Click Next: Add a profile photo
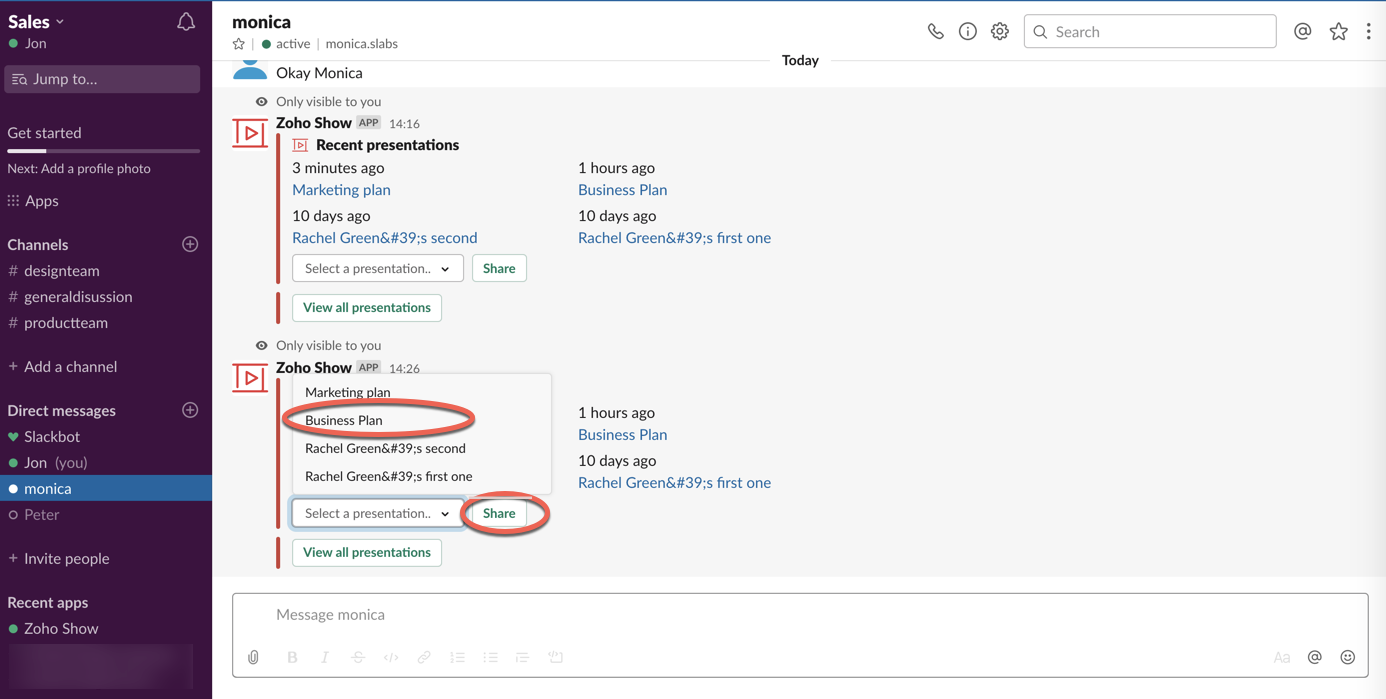The height and width of the screenshot is (699, 1386). (x=79, y=168)
